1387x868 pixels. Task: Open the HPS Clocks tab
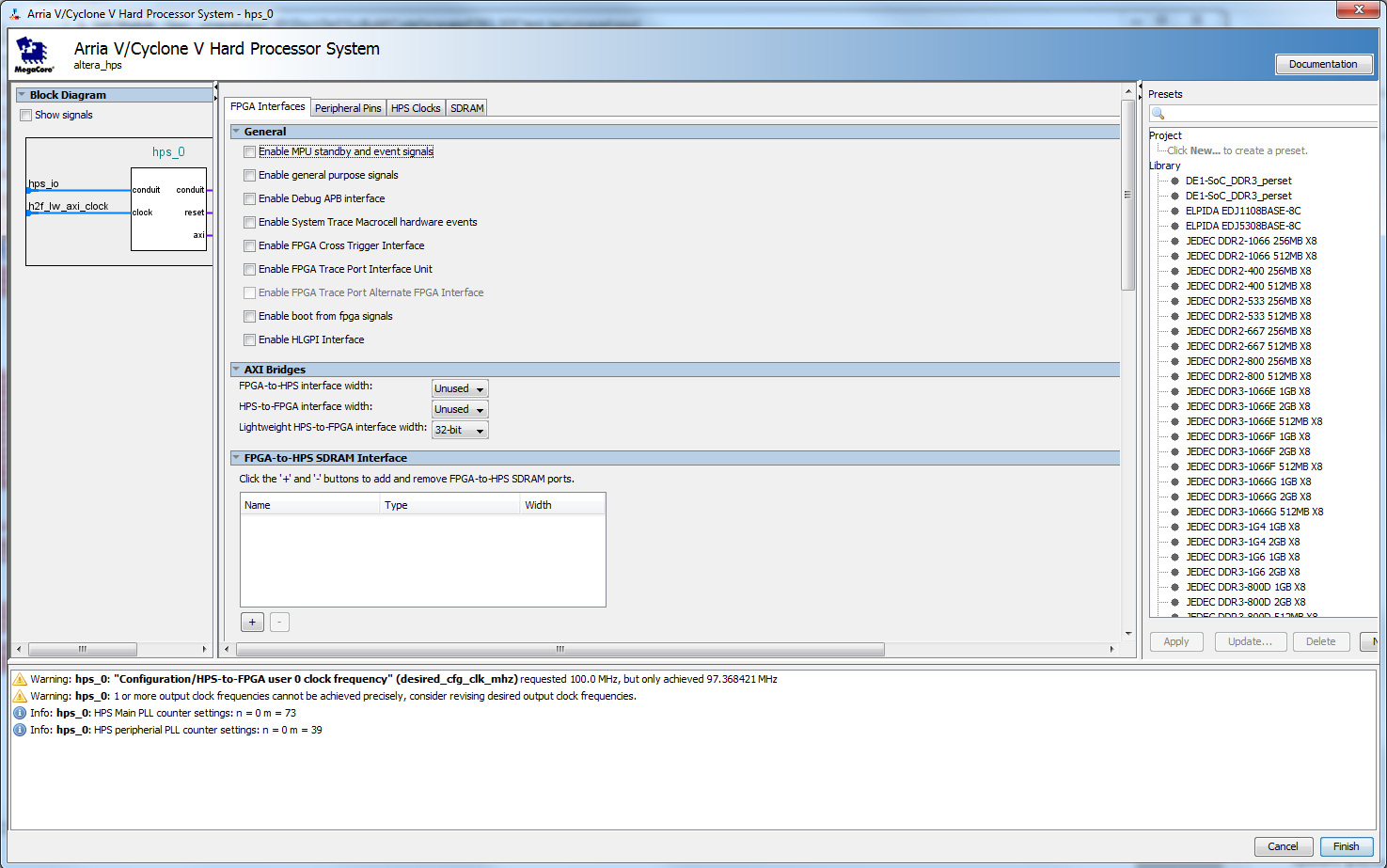(x=416, y=108)
